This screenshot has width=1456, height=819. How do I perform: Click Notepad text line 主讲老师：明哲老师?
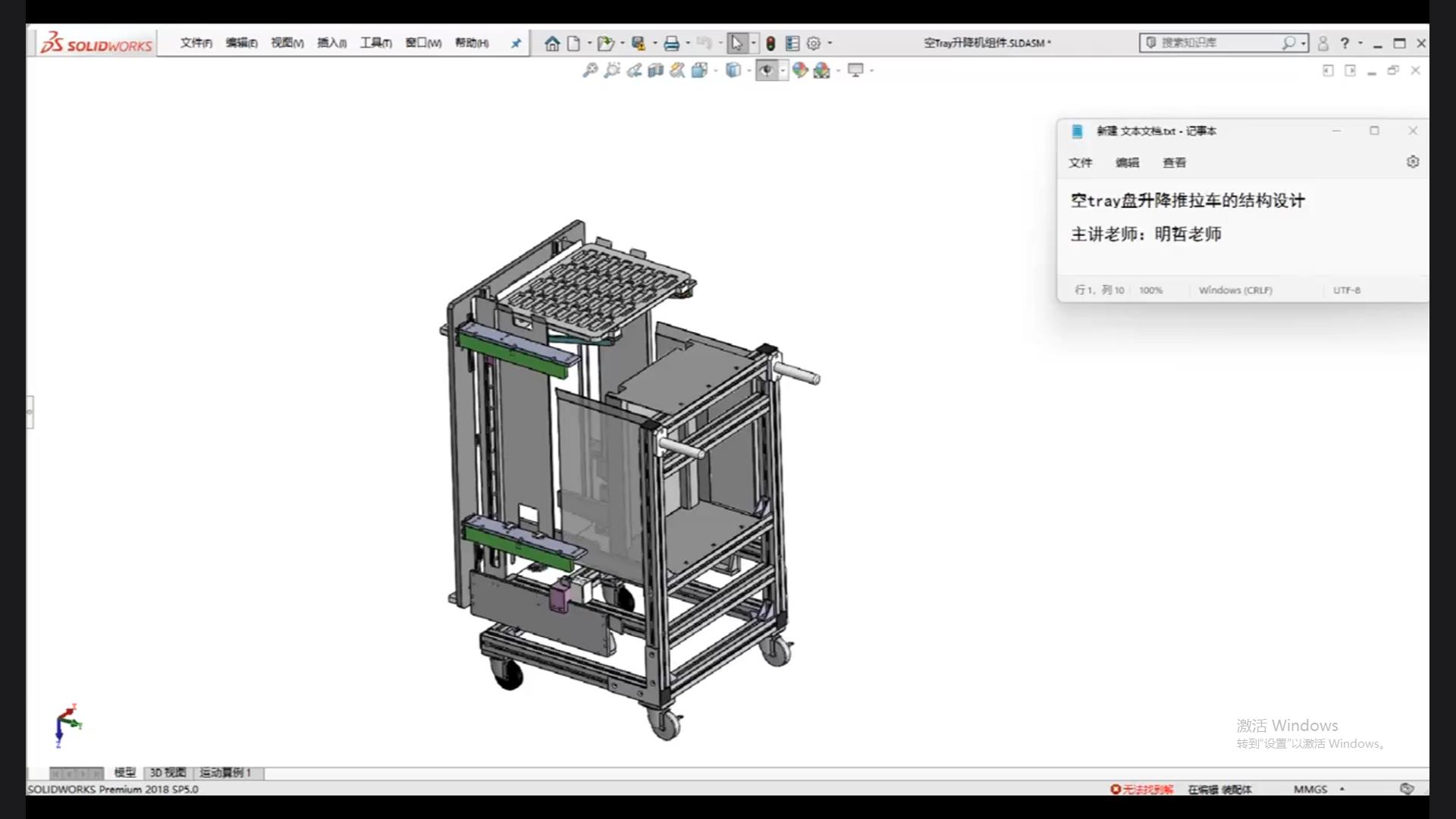pyautogui.click(x=1146, y=234)
